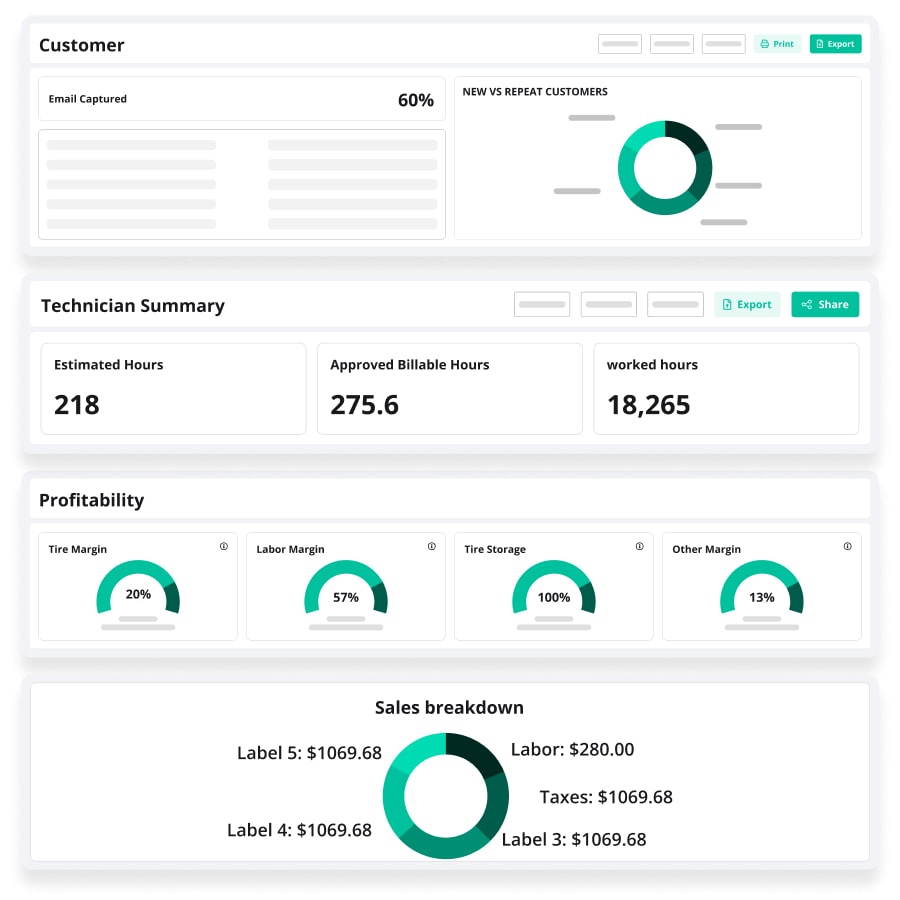
Task: Select the Estimated Hours card
Action: (x=173, y=389)
